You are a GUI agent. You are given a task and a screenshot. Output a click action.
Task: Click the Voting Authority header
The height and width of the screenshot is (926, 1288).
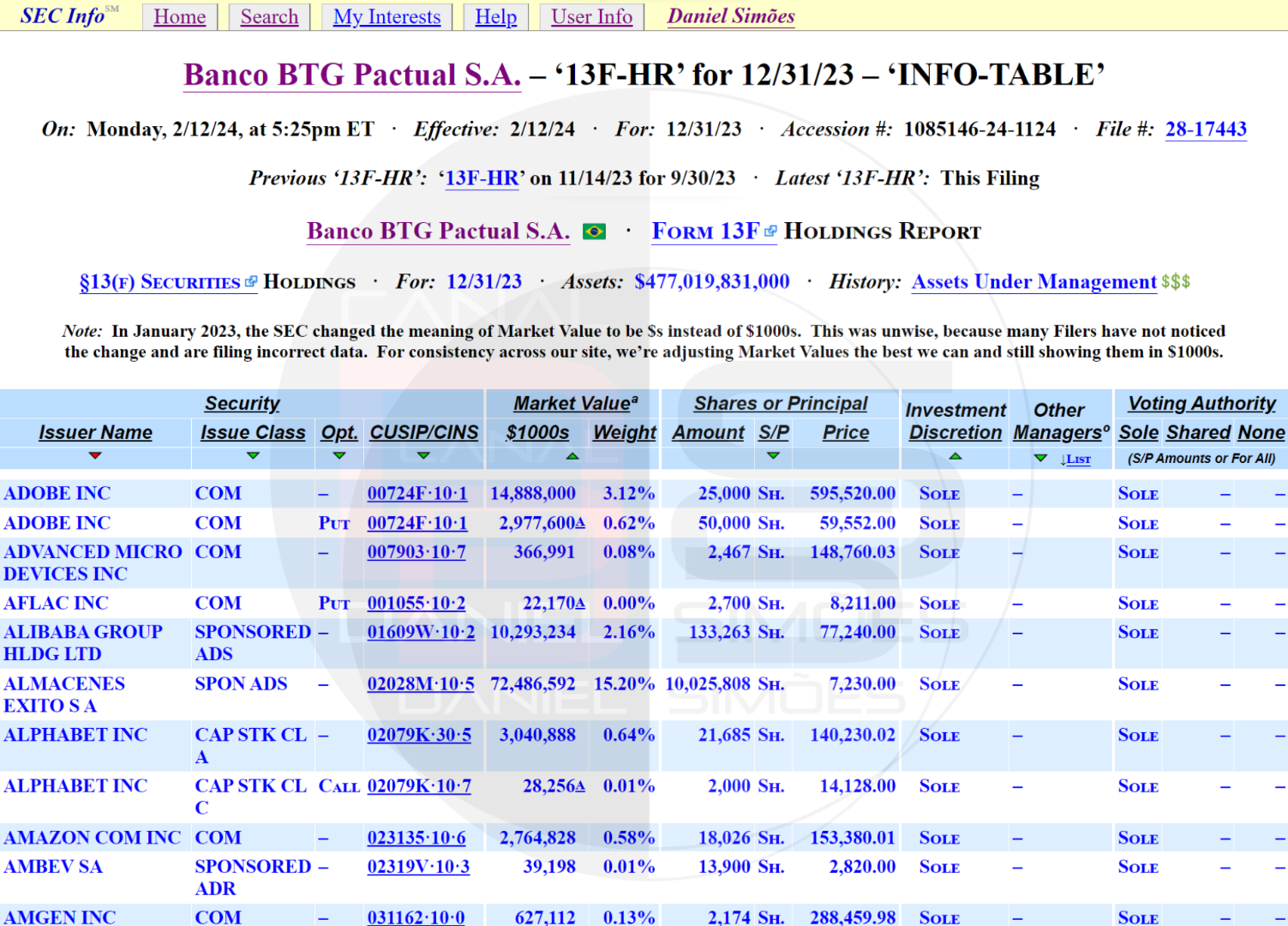click(x=1201, y=404)
